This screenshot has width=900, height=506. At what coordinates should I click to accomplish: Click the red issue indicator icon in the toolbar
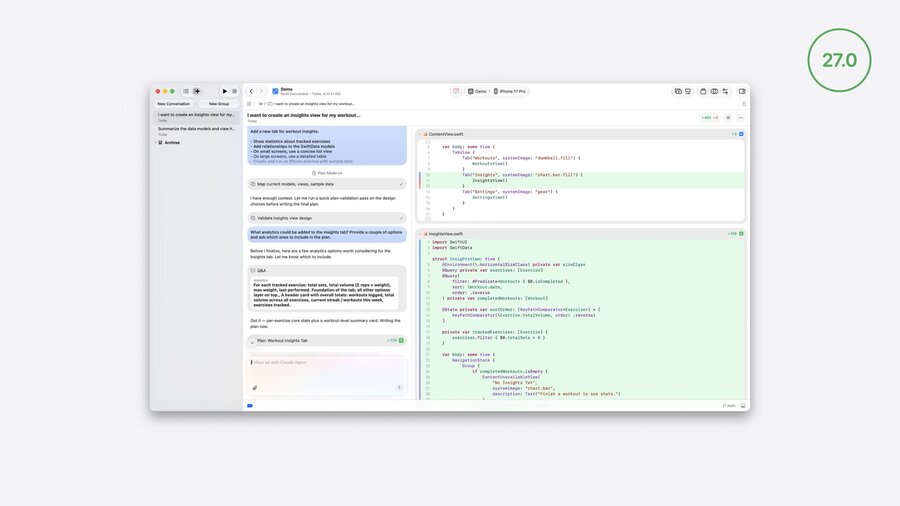[456, 91]
